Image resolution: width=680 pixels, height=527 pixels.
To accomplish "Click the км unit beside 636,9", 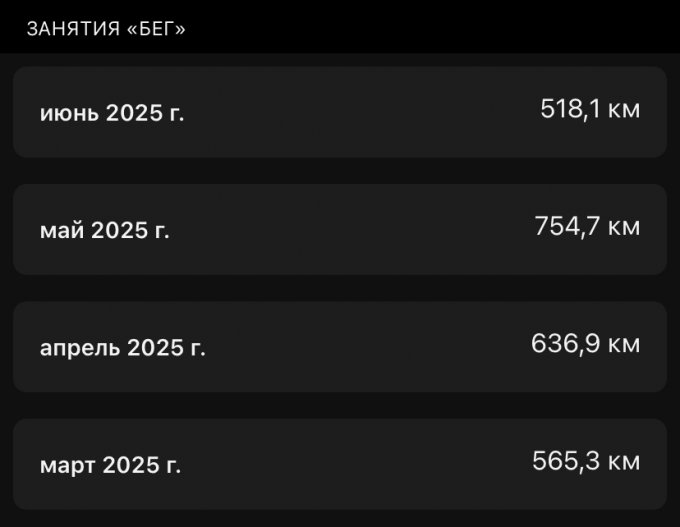I will 623,345.
